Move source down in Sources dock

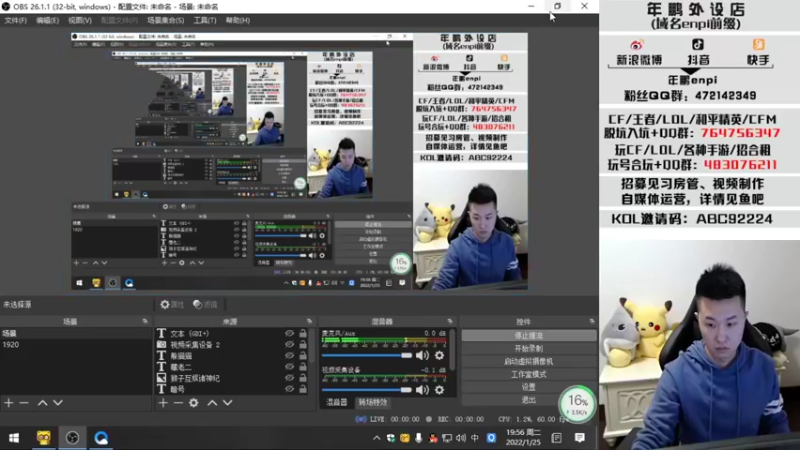click(228, 403)
